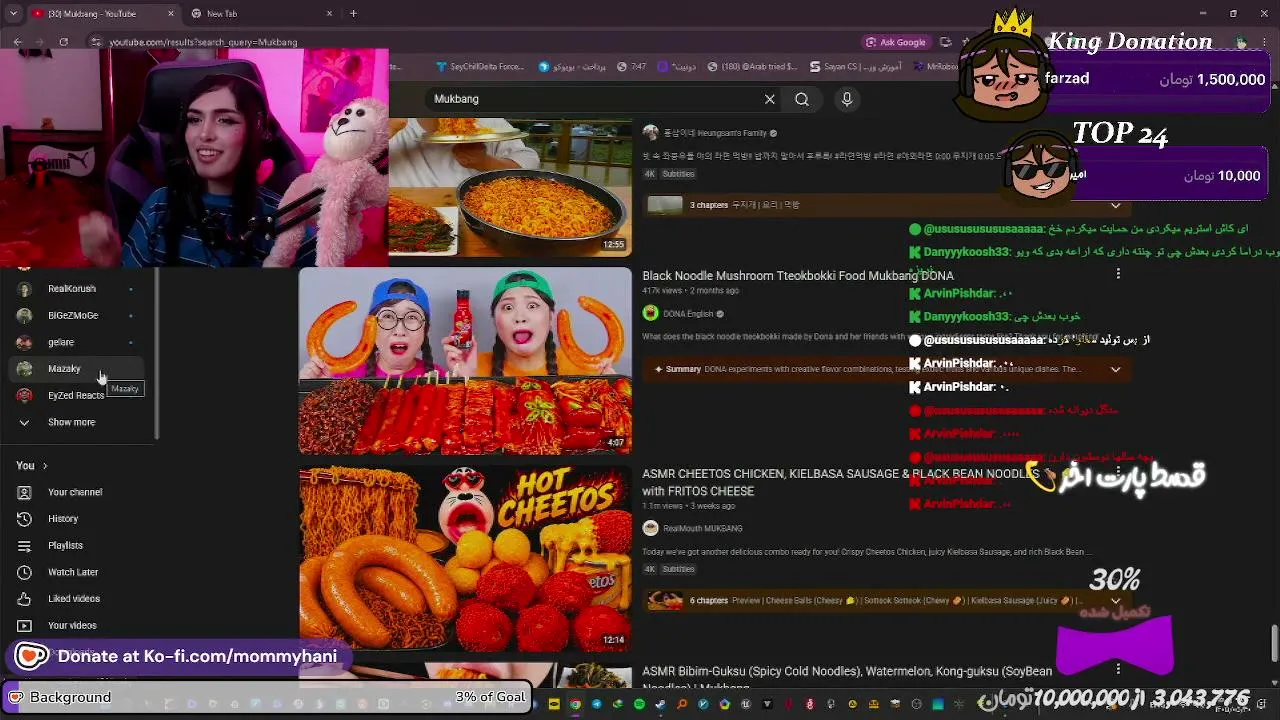
Task: Start voice search with the microphone icon
Action: (847, 99)
